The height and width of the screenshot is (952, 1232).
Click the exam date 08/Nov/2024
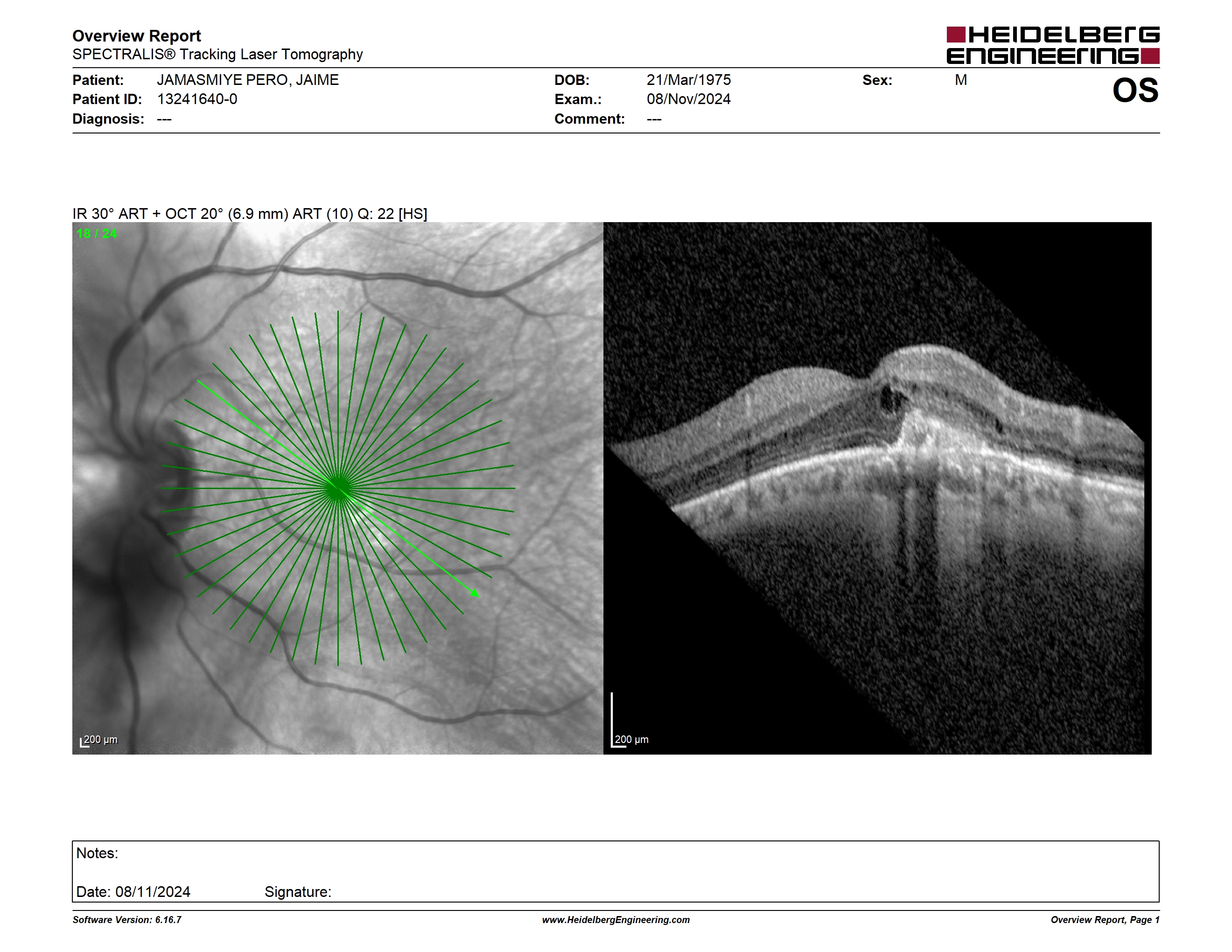click(x=688, y=99)
